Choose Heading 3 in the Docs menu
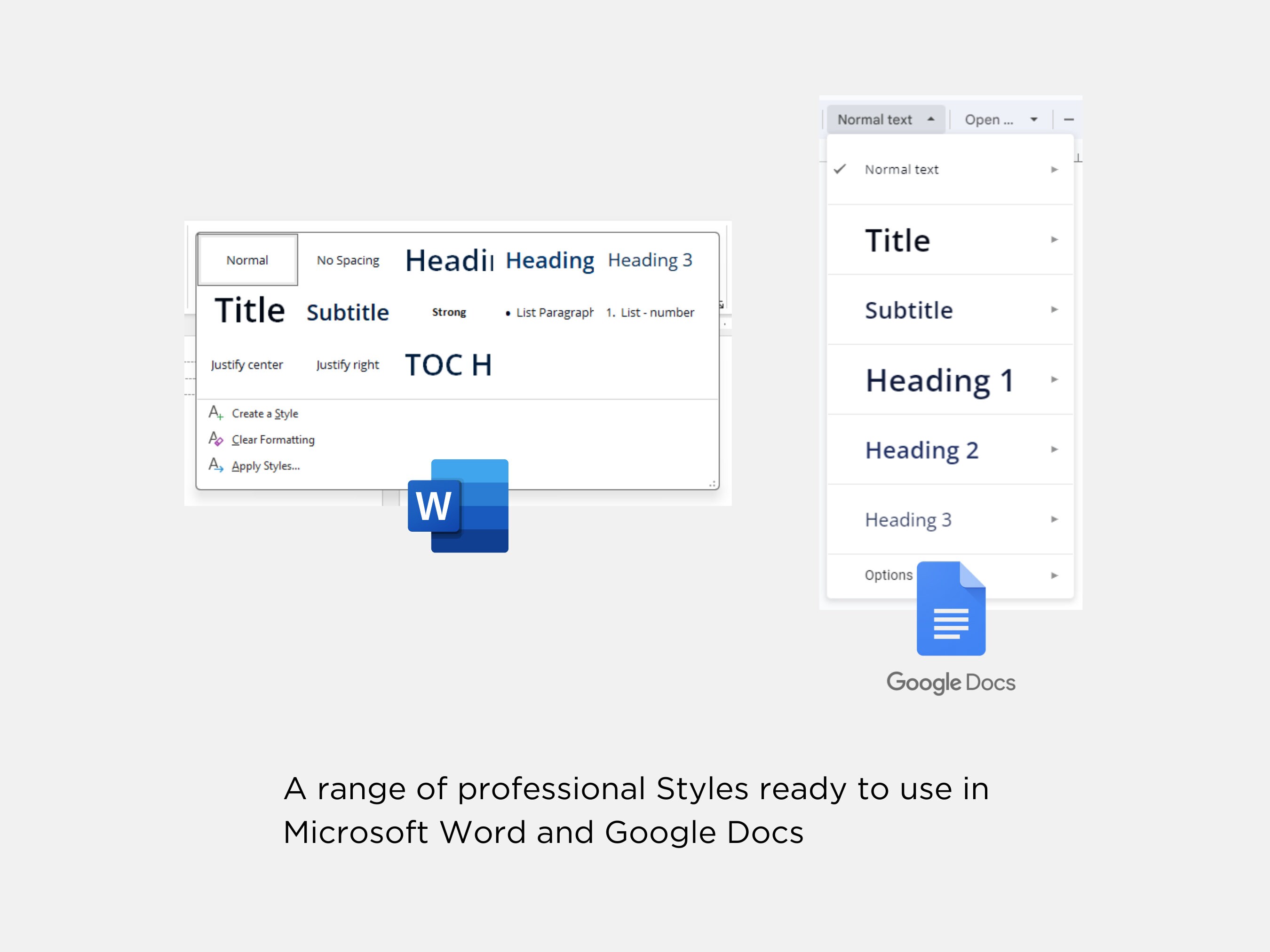Image resolution: width=1270 pixels, height=952 pixels. click(908, 519)
